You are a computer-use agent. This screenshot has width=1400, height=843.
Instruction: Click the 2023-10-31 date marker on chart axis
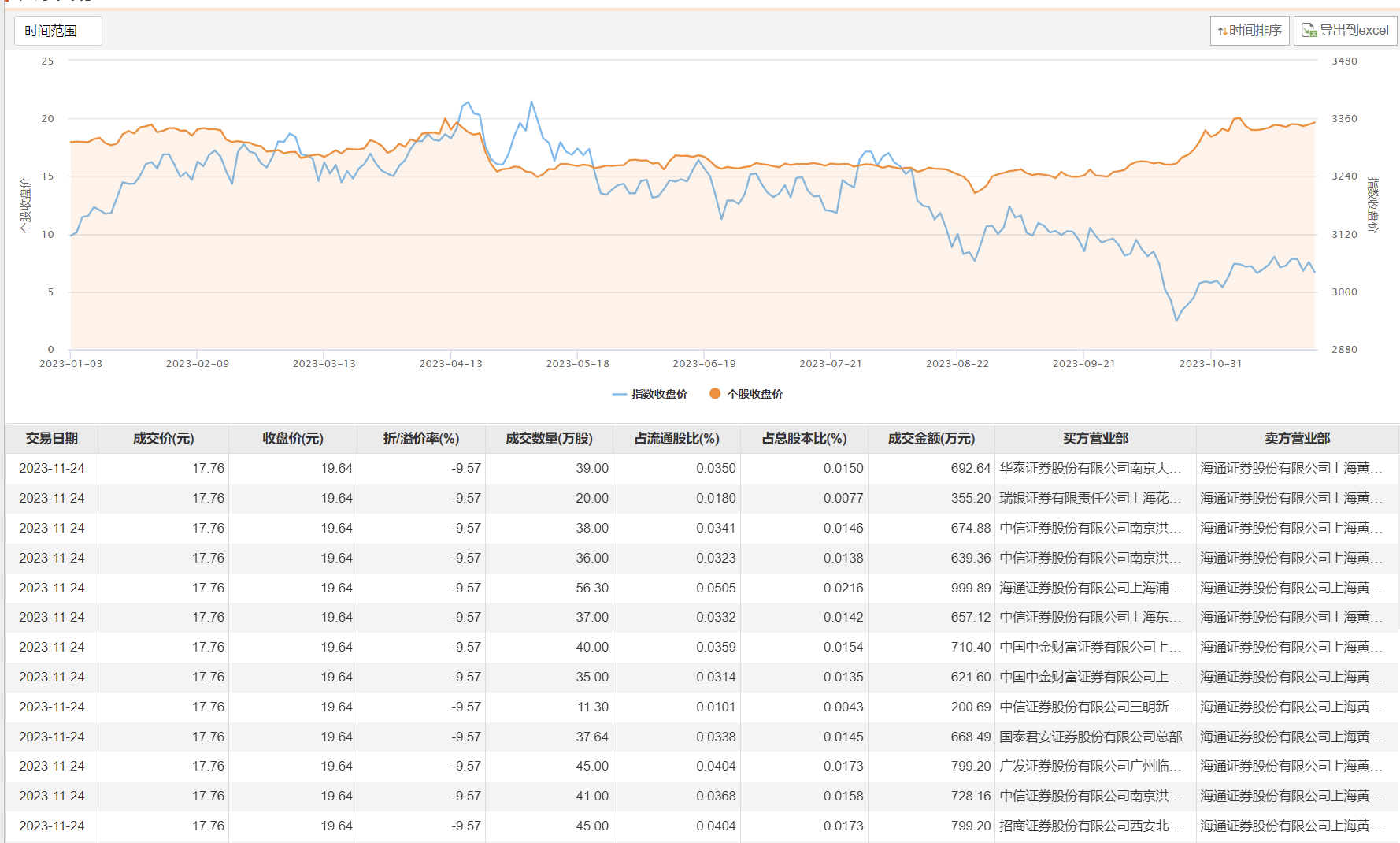1210,364
